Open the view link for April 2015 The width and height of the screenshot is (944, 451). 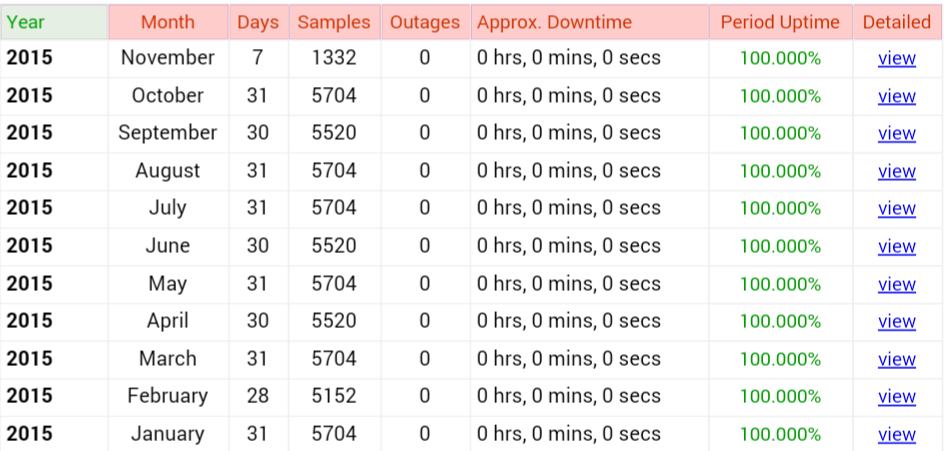click(x=896, y=322)
